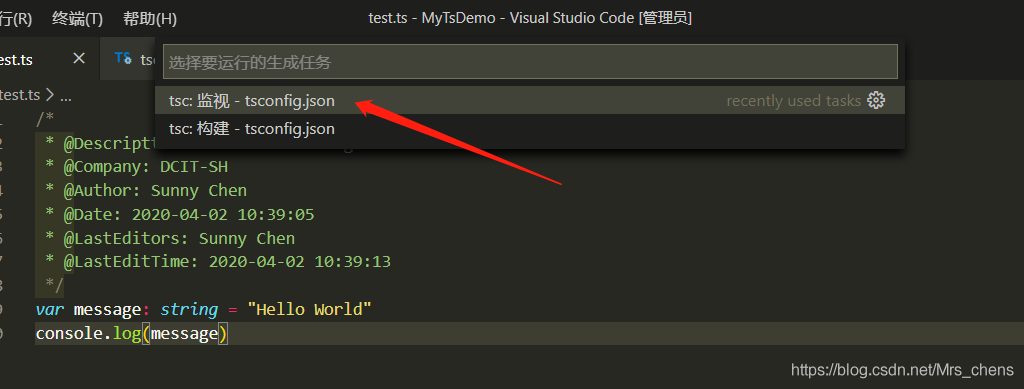1024x389 pixels.
Task: Open the 终端(T) menu
Action: [78, 19]
